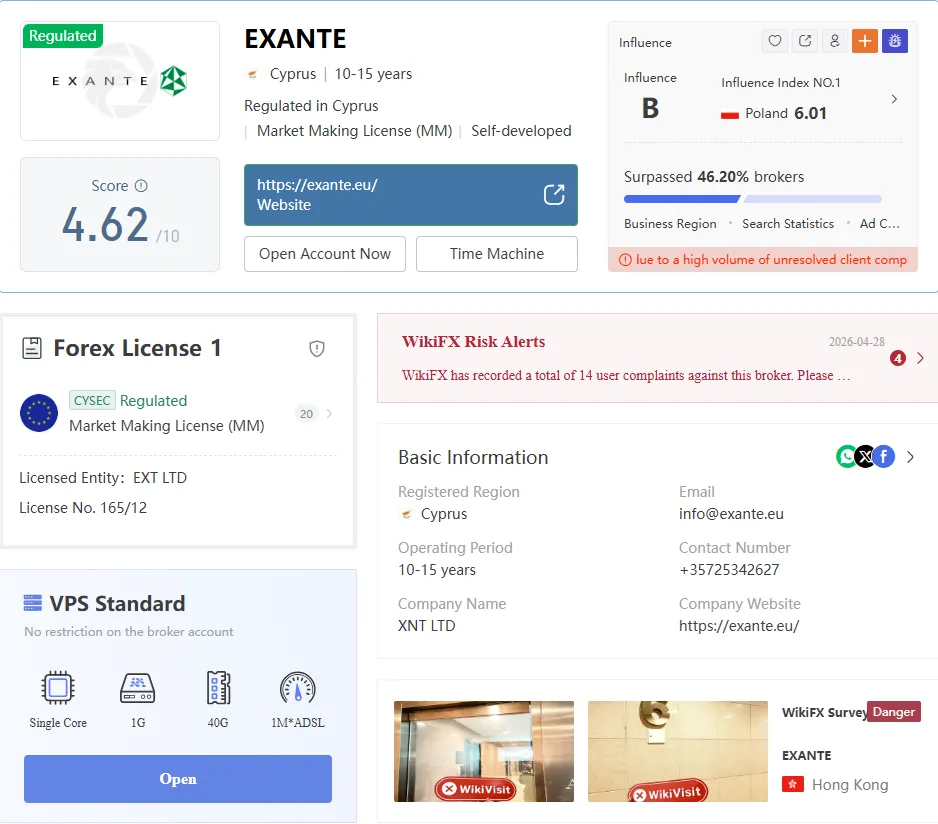Click the Influence grade B
The image size is (938, 824).
pos(650,108)
